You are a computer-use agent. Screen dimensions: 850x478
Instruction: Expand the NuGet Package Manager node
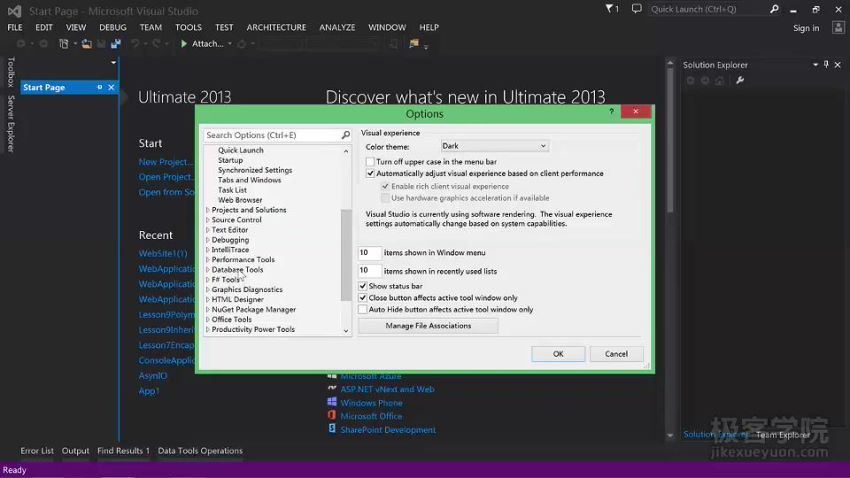[x=208, y=309]
